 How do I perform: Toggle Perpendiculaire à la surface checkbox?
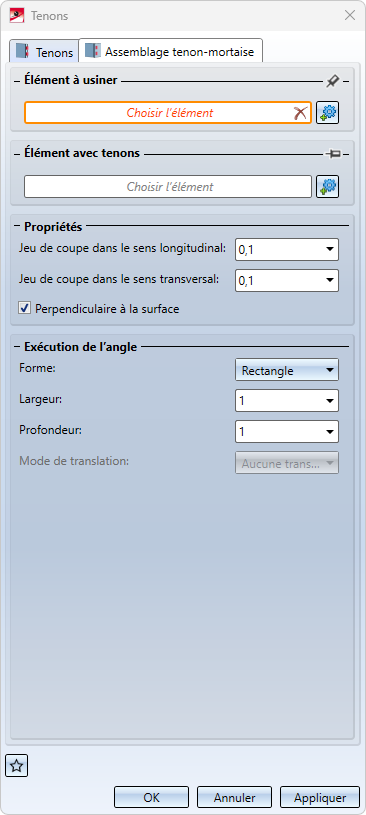click(x=24, y=309)
